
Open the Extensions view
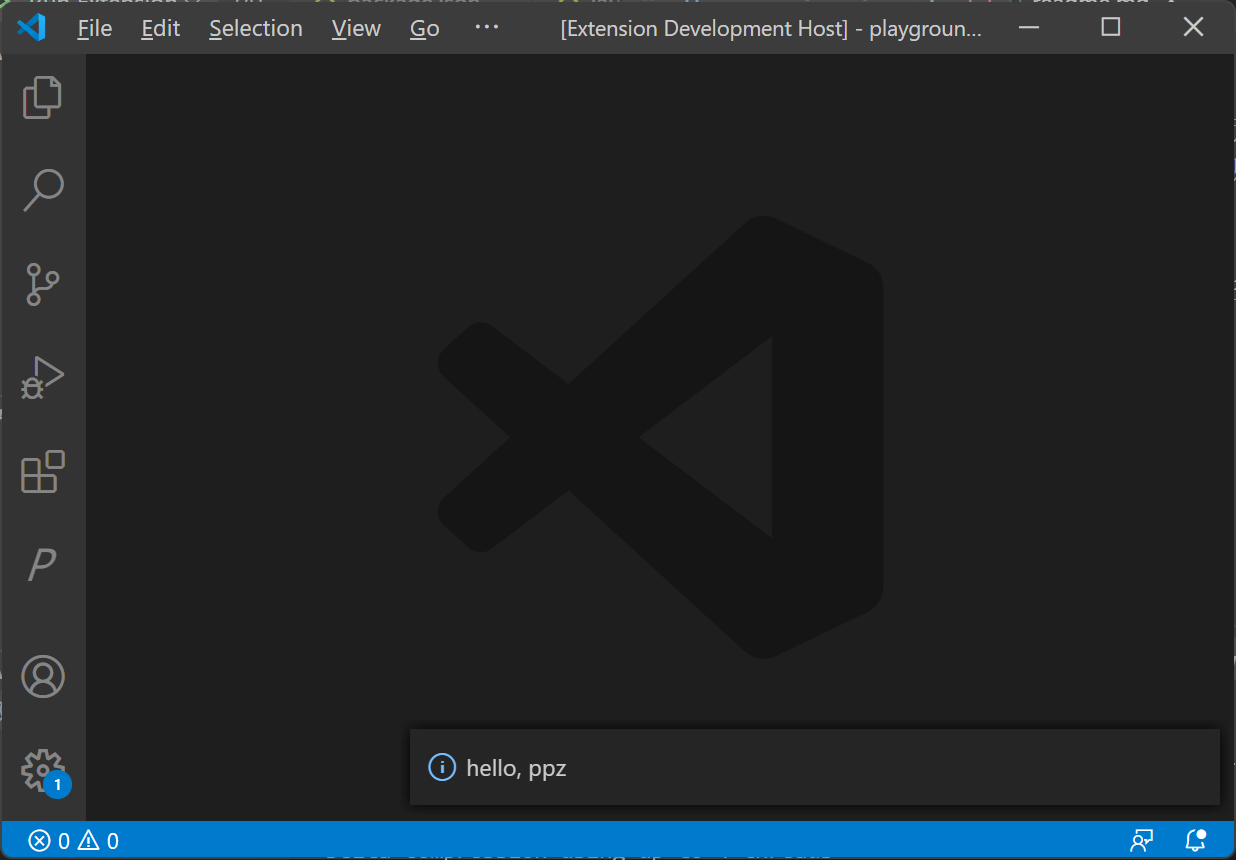point(42,473)
